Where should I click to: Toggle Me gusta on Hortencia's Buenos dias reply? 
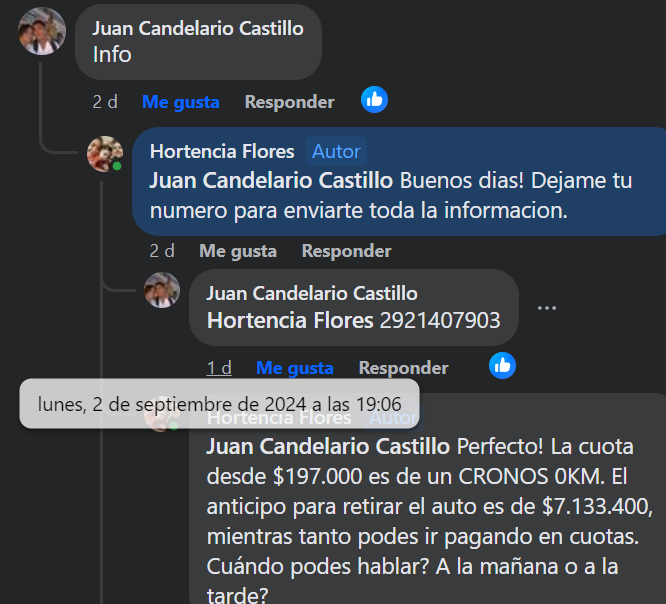coord(238,251)
